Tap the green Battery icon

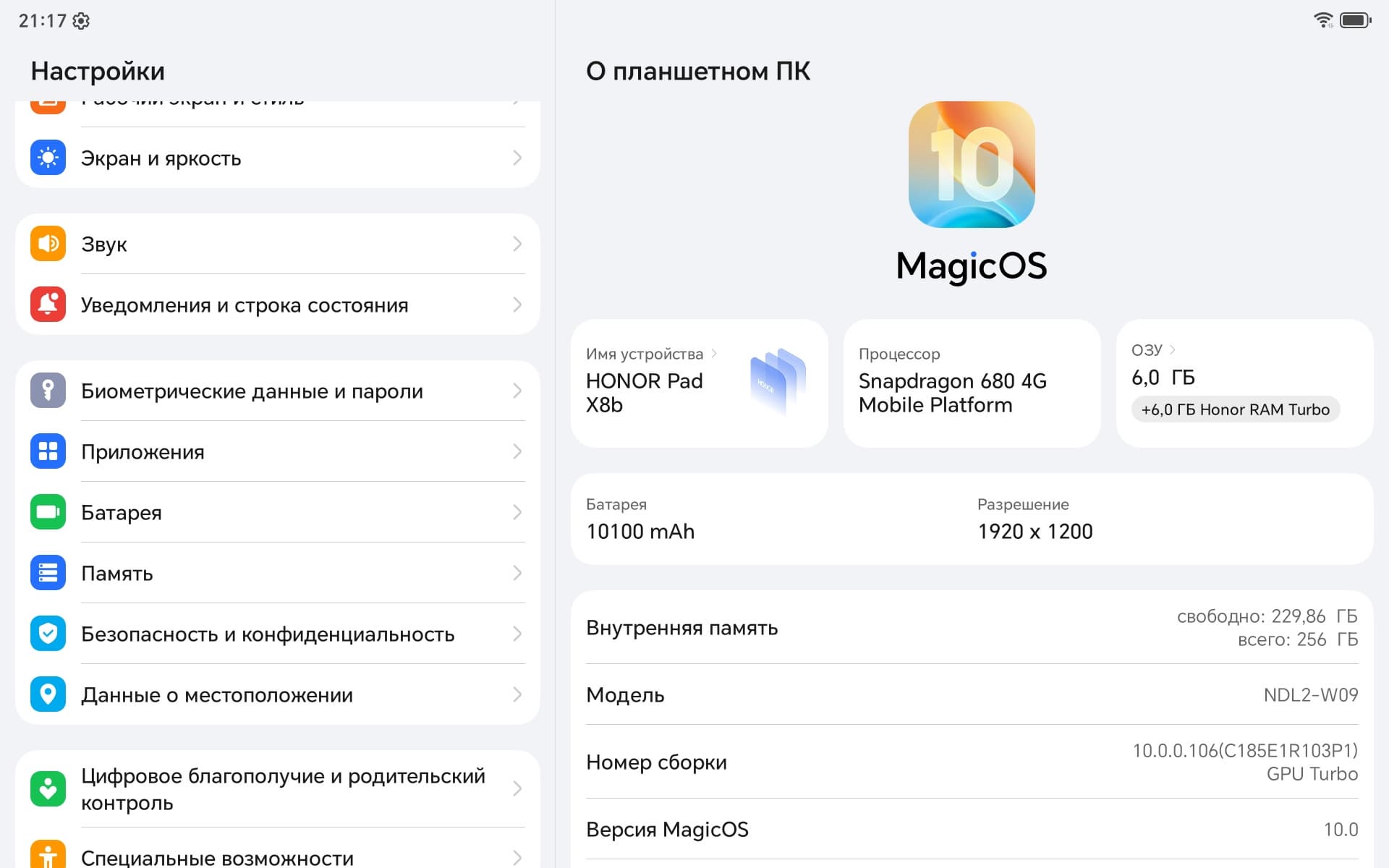click(x=48, y=512)
